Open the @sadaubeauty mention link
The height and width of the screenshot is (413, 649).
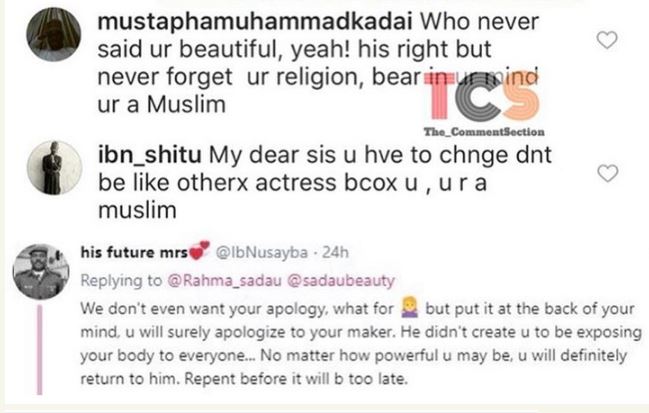click(341, 281)
